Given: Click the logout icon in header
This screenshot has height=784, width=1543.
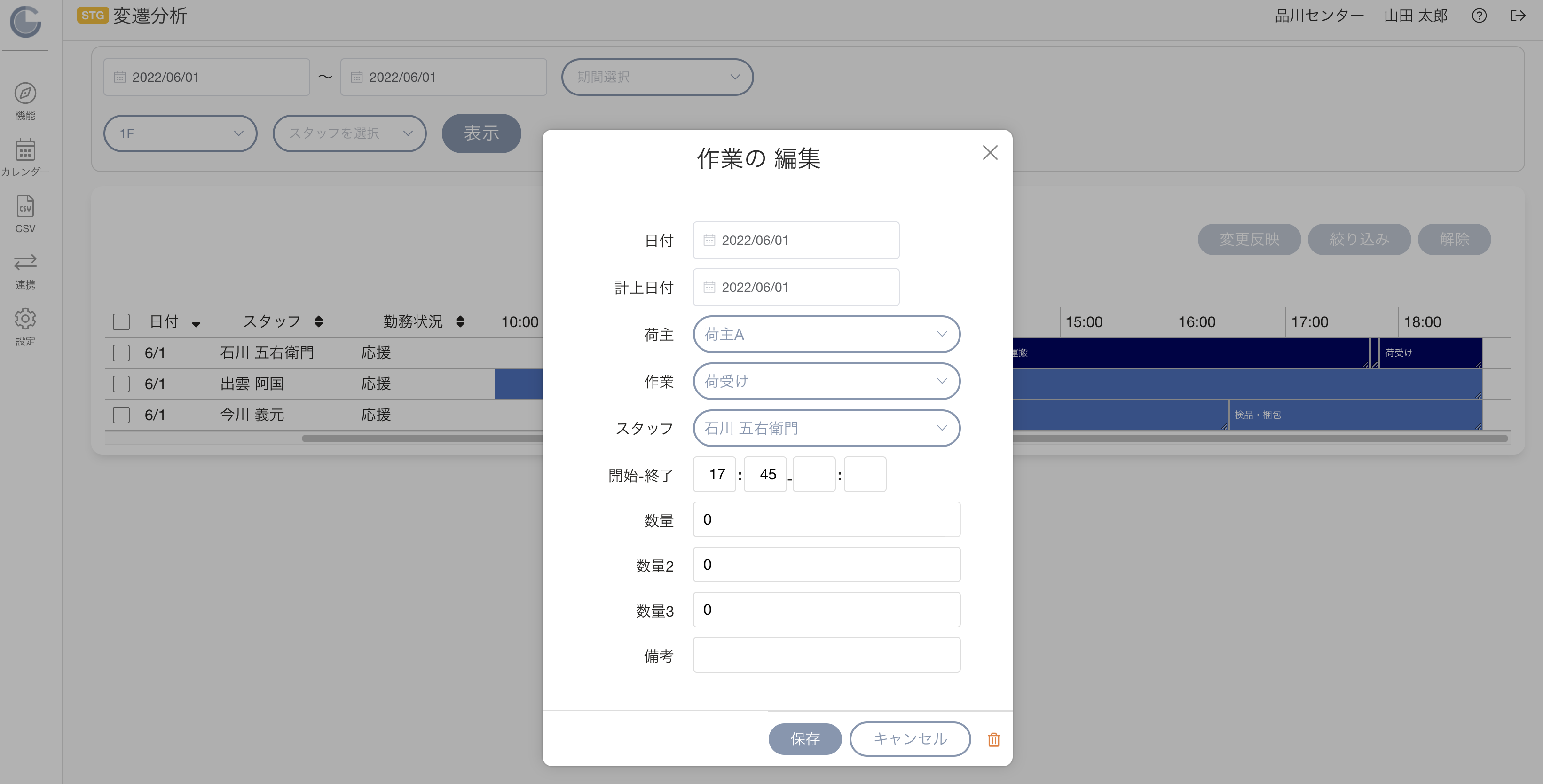Looking at the screenshot, I should (x=1518, y=16).
